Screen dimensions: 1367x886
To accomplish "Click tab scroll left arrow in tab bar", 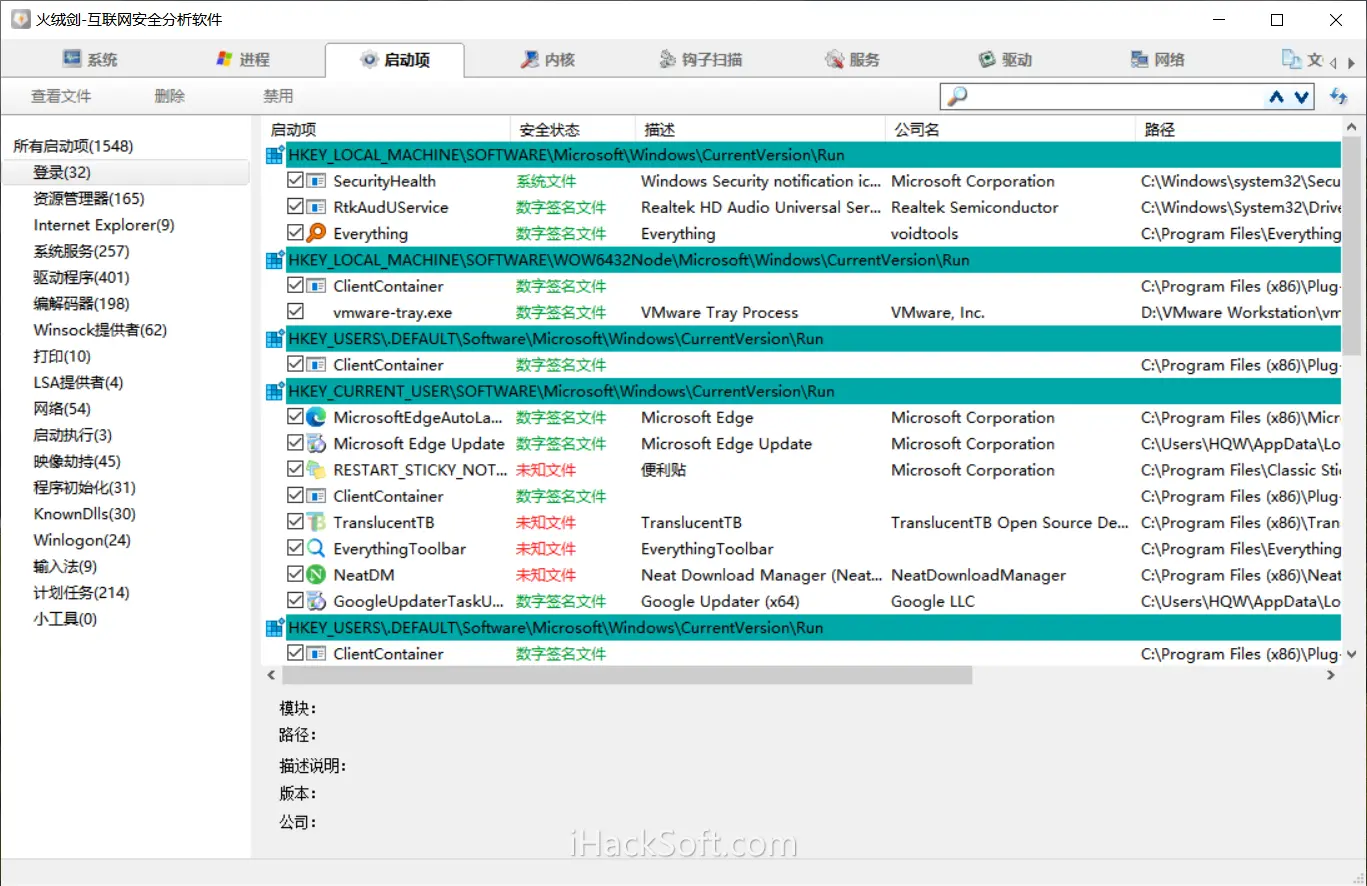I will point(1333,62).
